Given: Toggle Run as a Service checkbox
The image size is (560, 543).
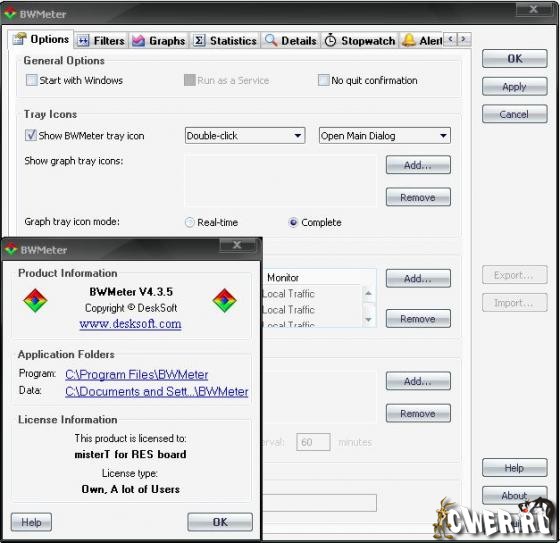Looking at the screenshot, I should [x=190, y=80].
